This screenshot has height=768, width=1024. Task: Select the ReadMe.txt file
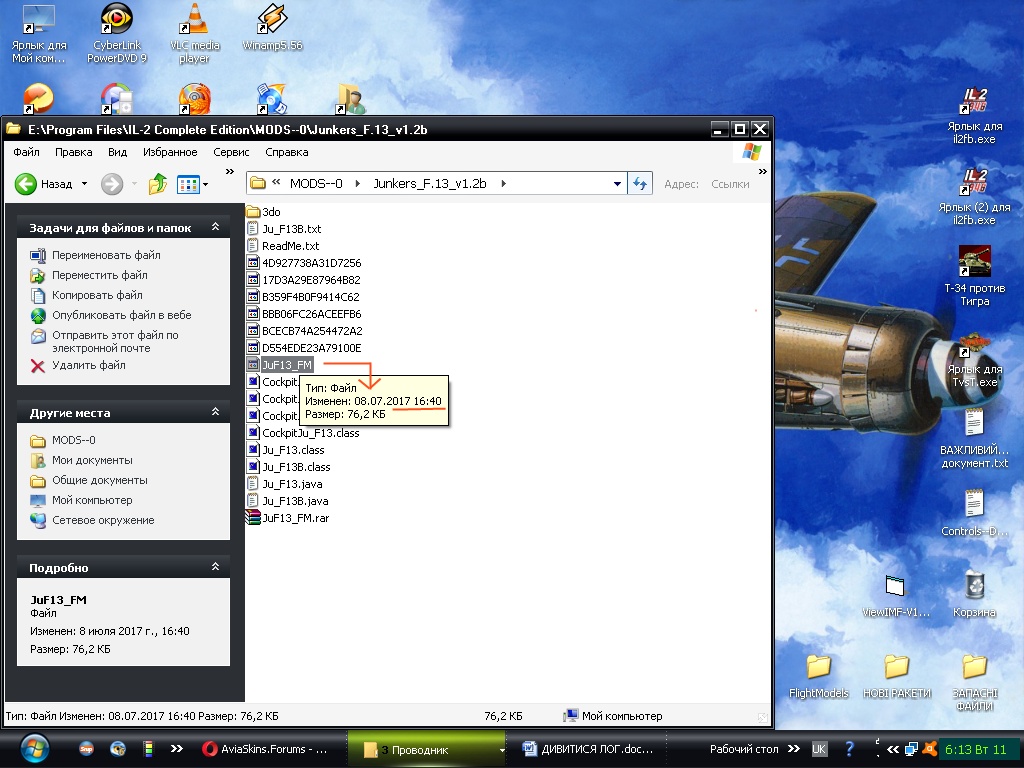coord(283,246)
